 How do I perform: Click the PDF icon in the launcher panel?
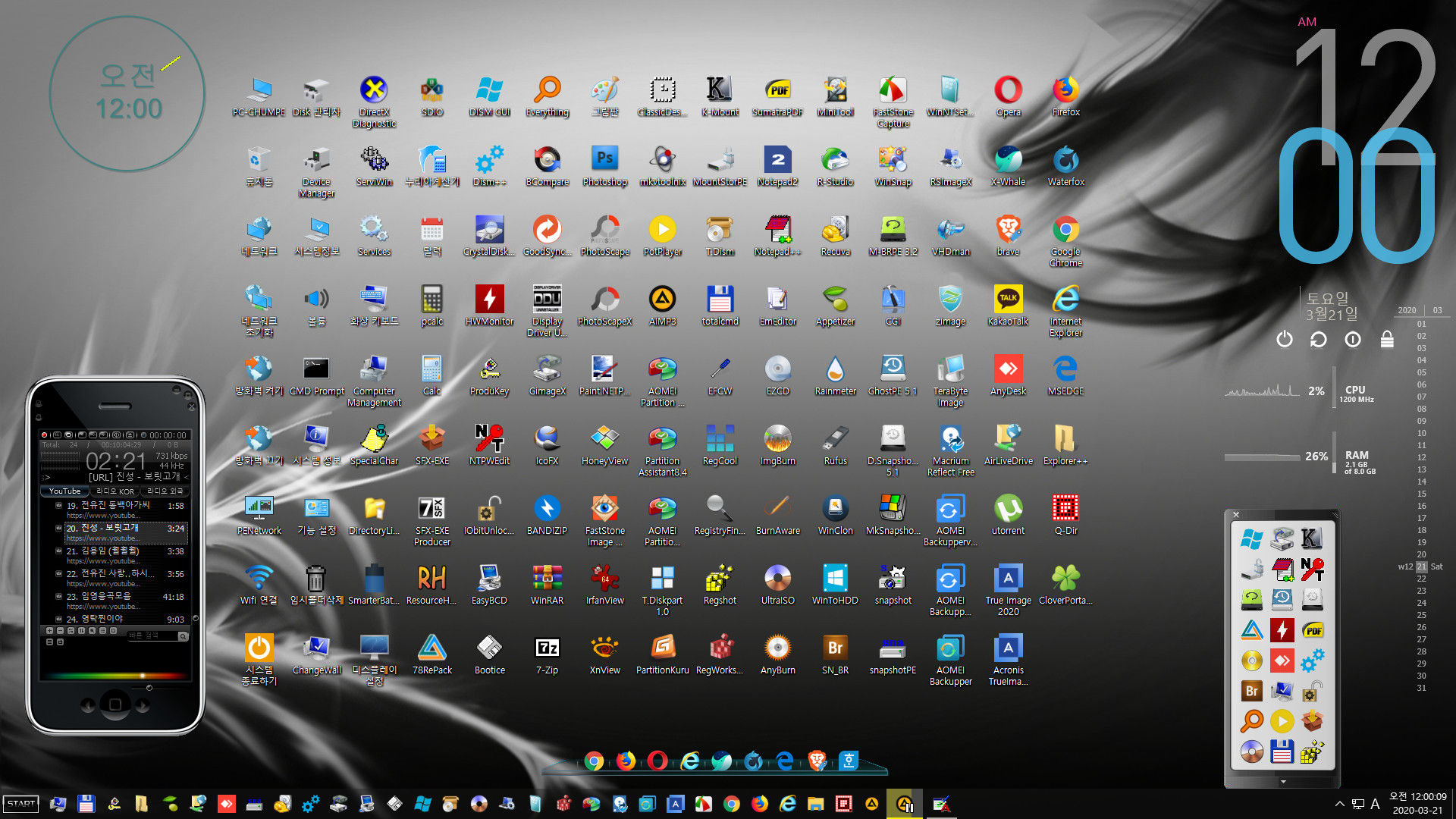pos(1312,629)
